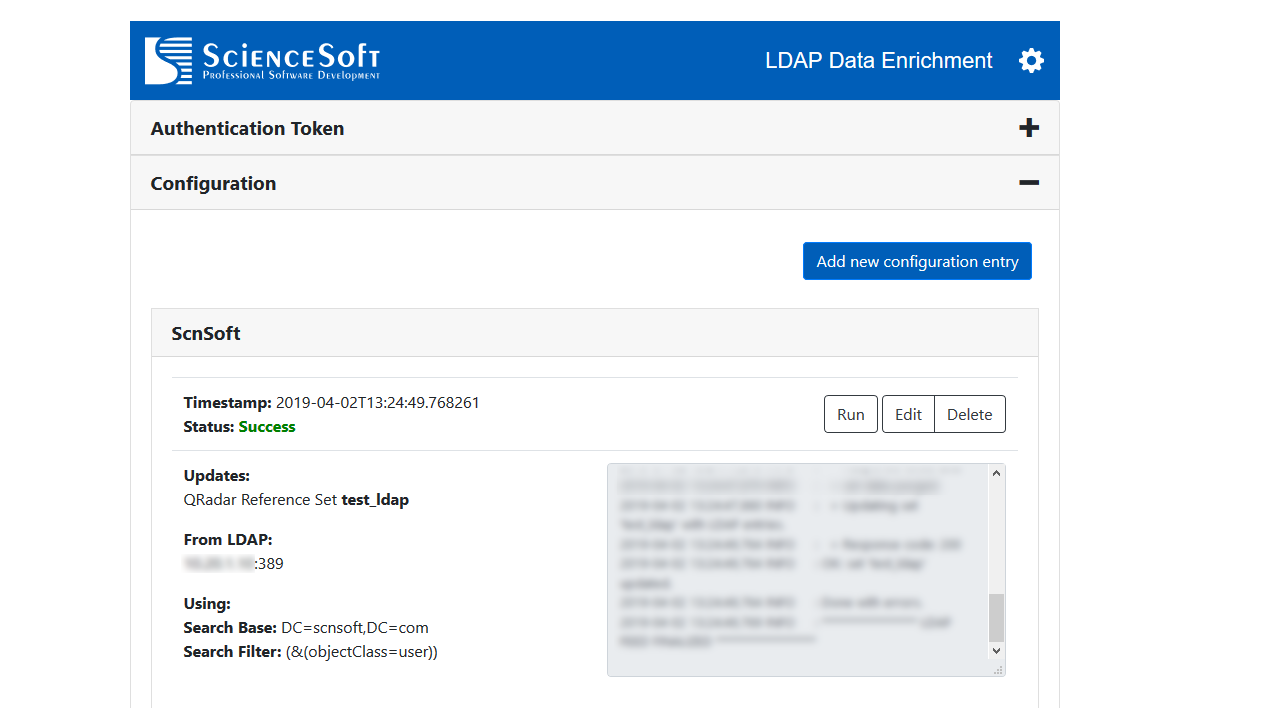
Task: Delete the ScnSoft configuration
Action: [x=969, y=414]
